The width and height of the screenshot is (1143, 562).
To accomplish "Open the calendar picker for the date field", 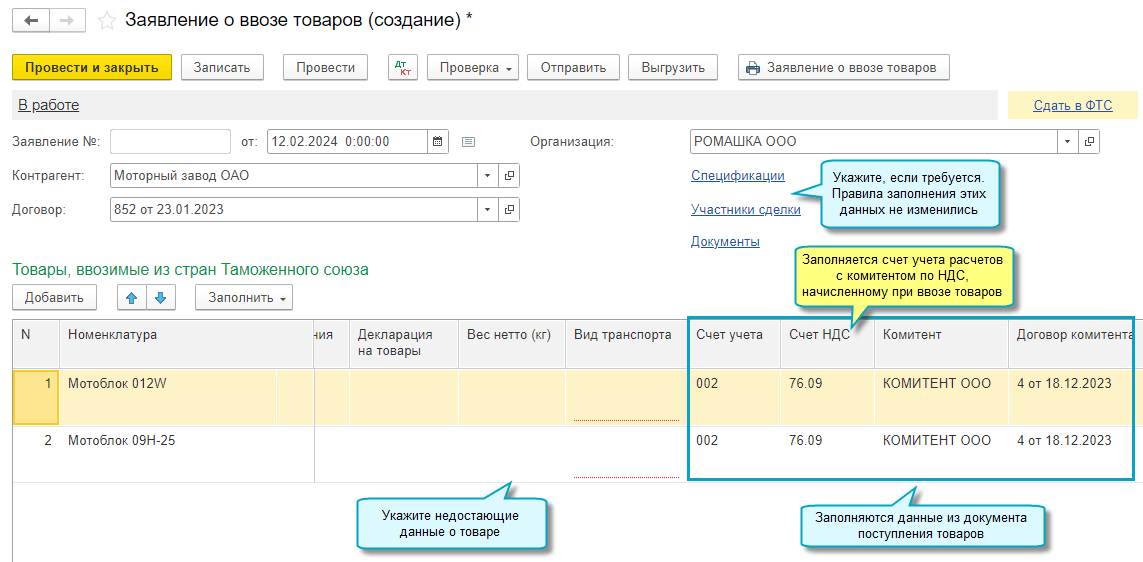I will tap(437, 141).
